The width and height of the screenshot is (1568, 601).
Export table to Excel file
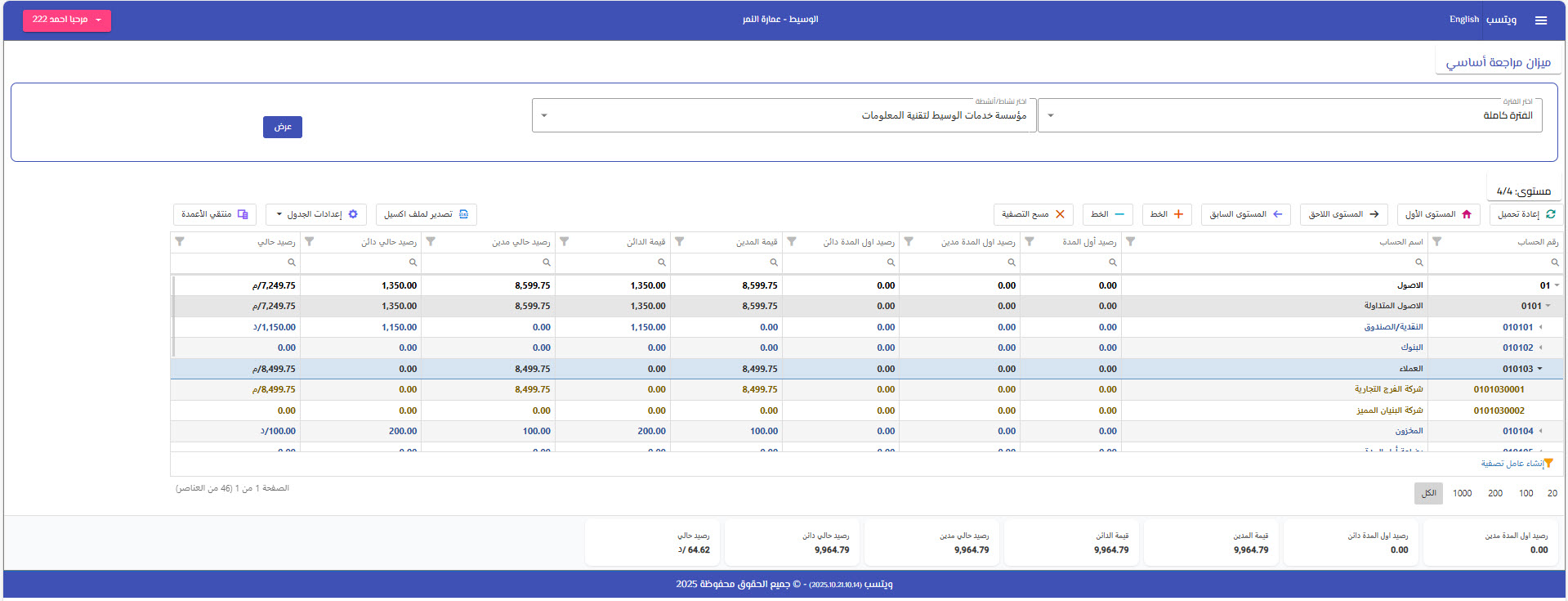coord(426,214)
